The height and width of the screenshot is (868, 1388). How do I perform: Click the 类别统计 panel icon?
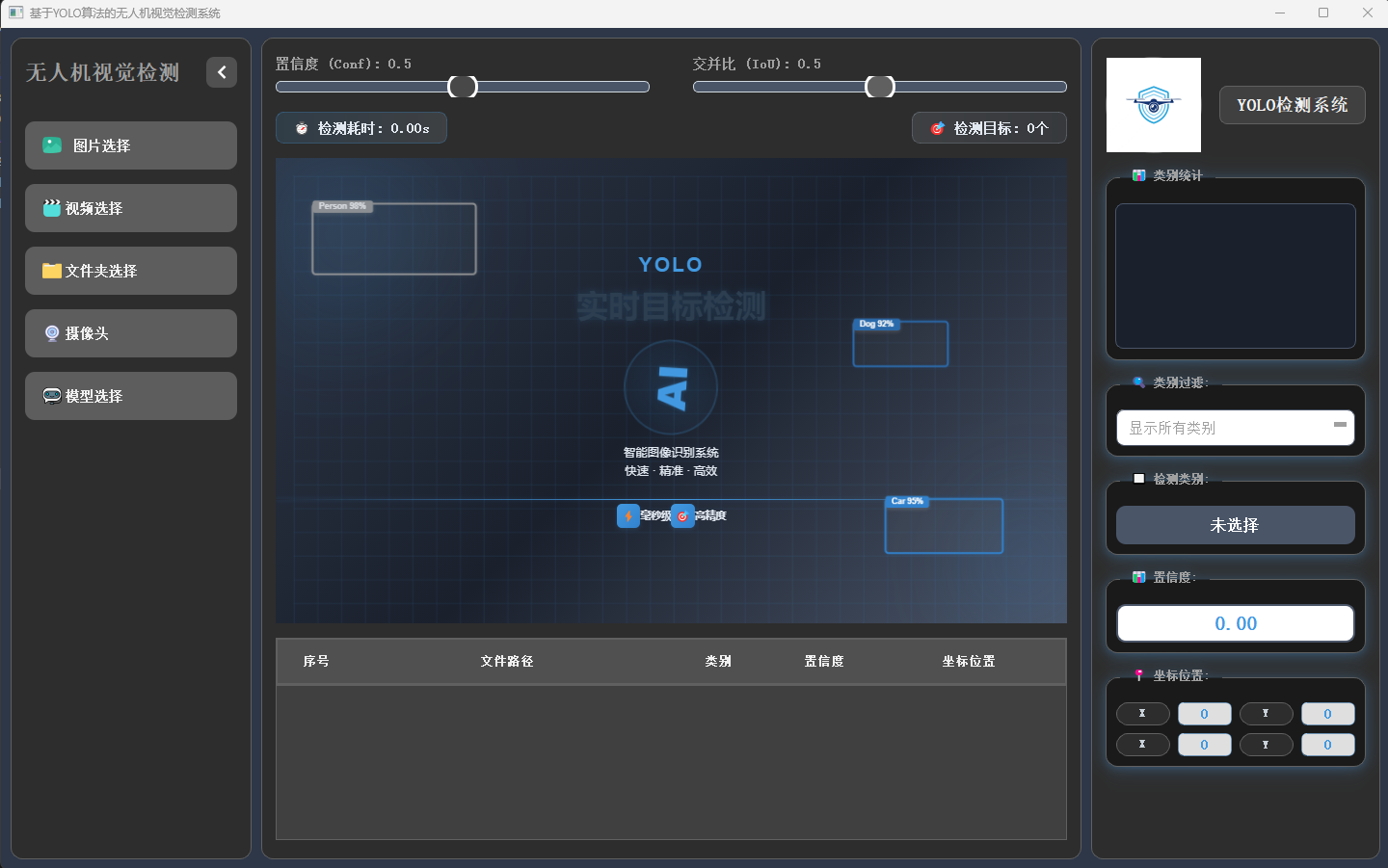click(1139, 175)
